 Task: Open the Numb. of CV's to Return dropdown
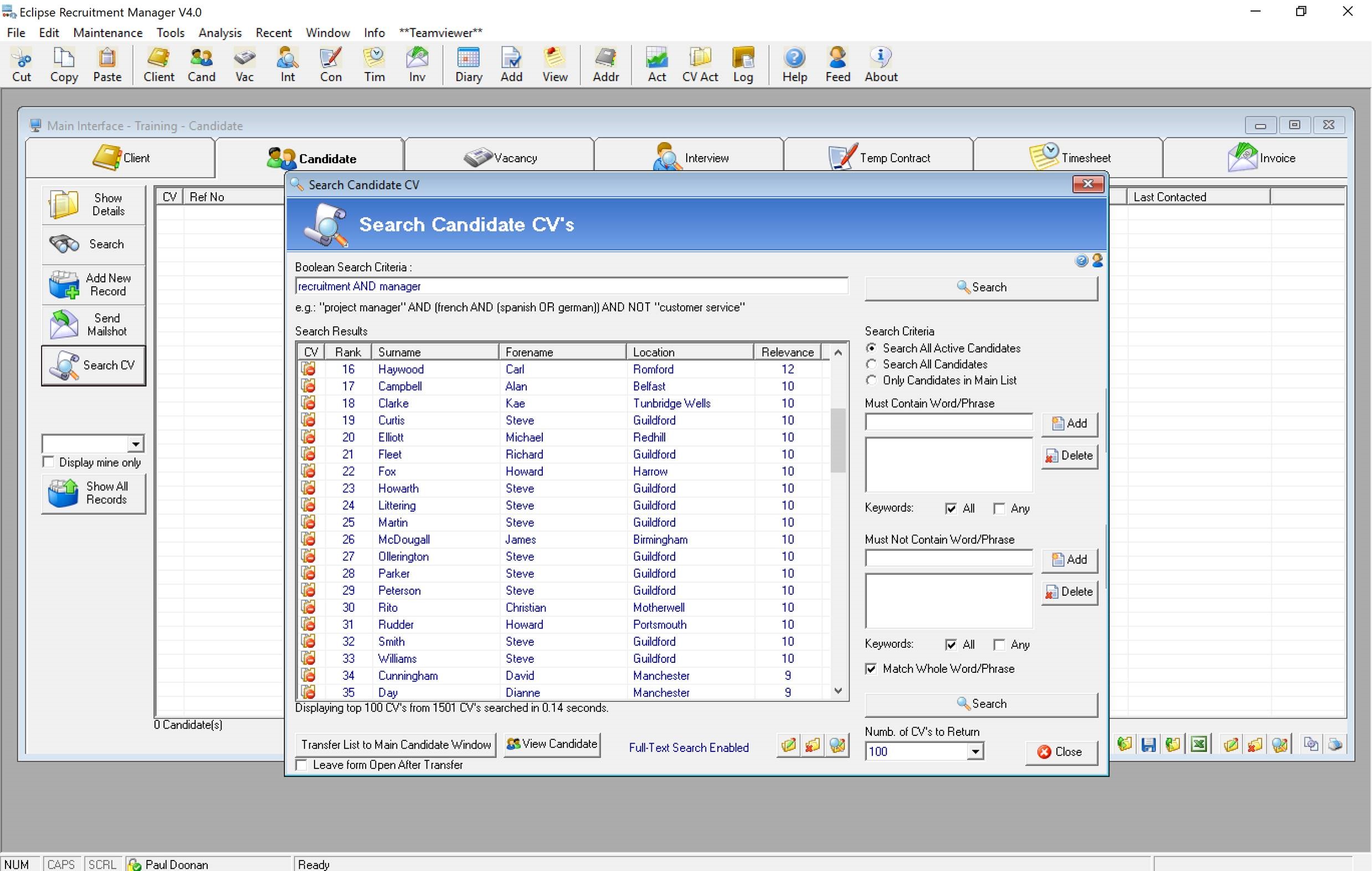point(975,751)
